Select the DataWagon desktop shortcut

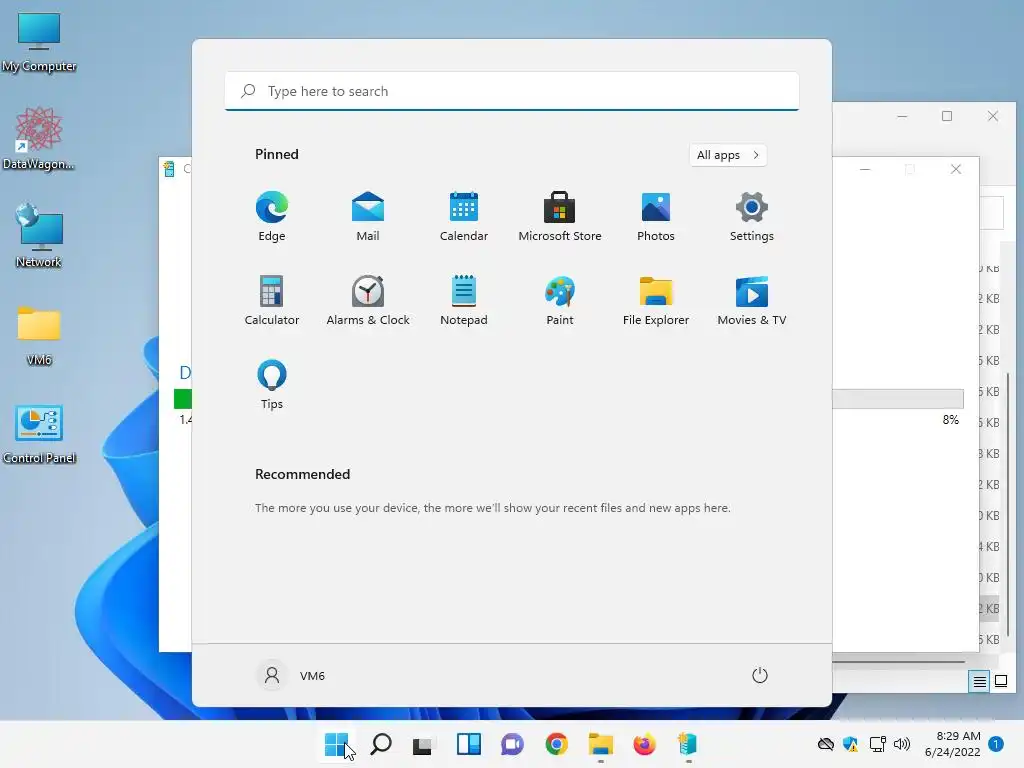pyautogui.click(x=39, y=138)
